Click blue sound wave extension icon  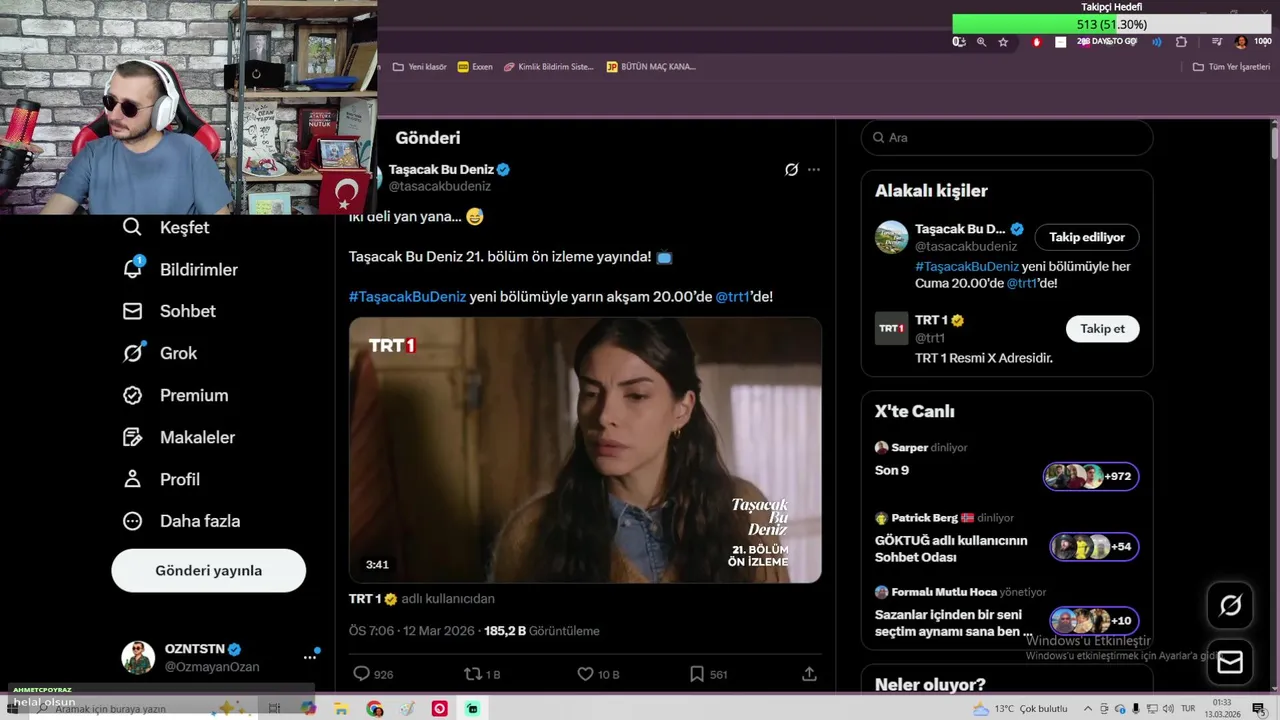tap(1157, 42)
